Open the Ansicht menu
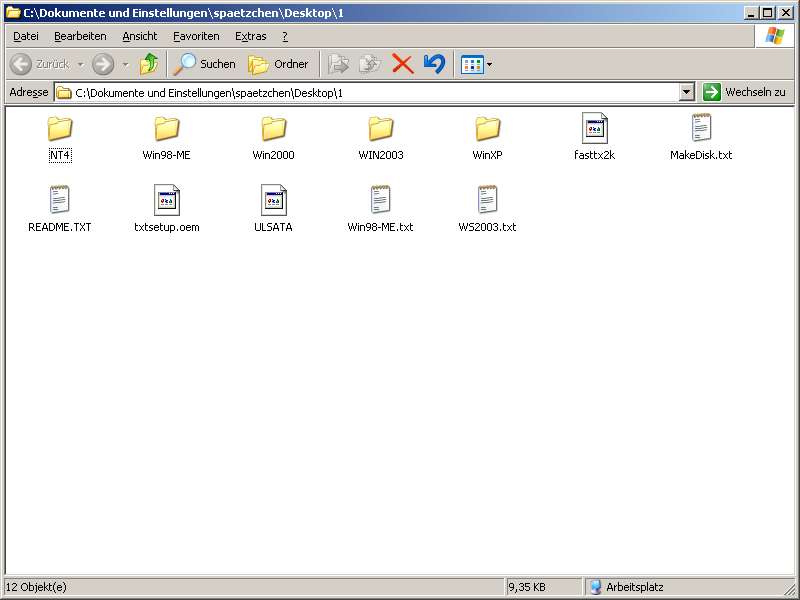Screen dimensions: 800x600 tap(140, 36)
